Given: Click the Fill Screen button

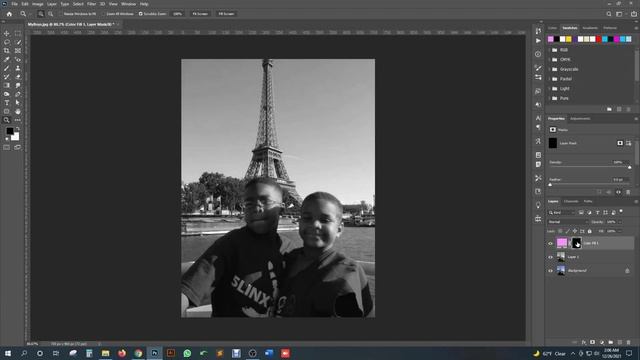Looking at the screenshot, I should tap(226, 14).
